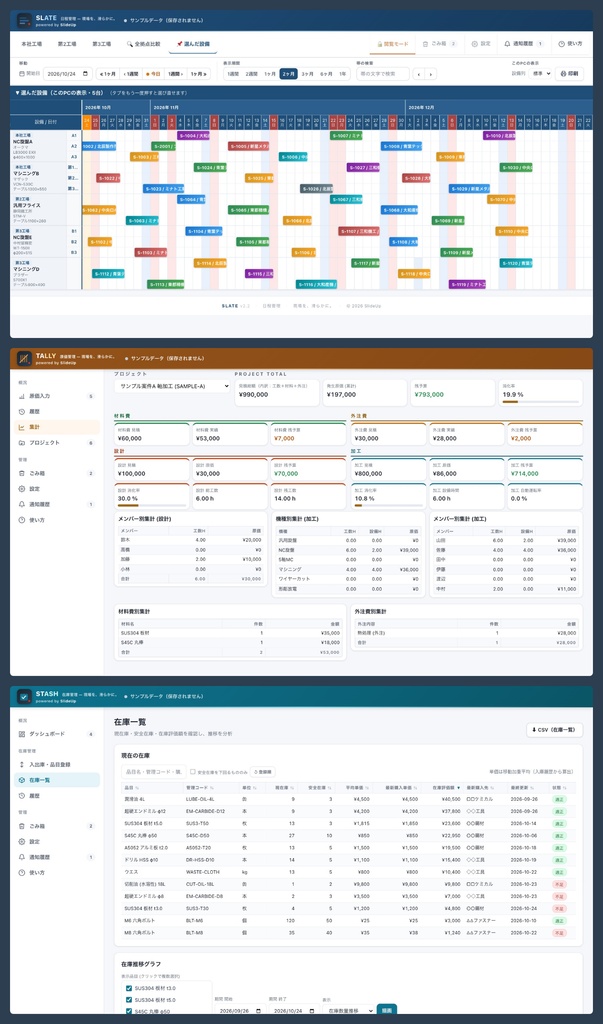Screen dimensions: 603x1024
Task: Move forward one month (1ヶ月▸)
Action: tap(198, 74)
